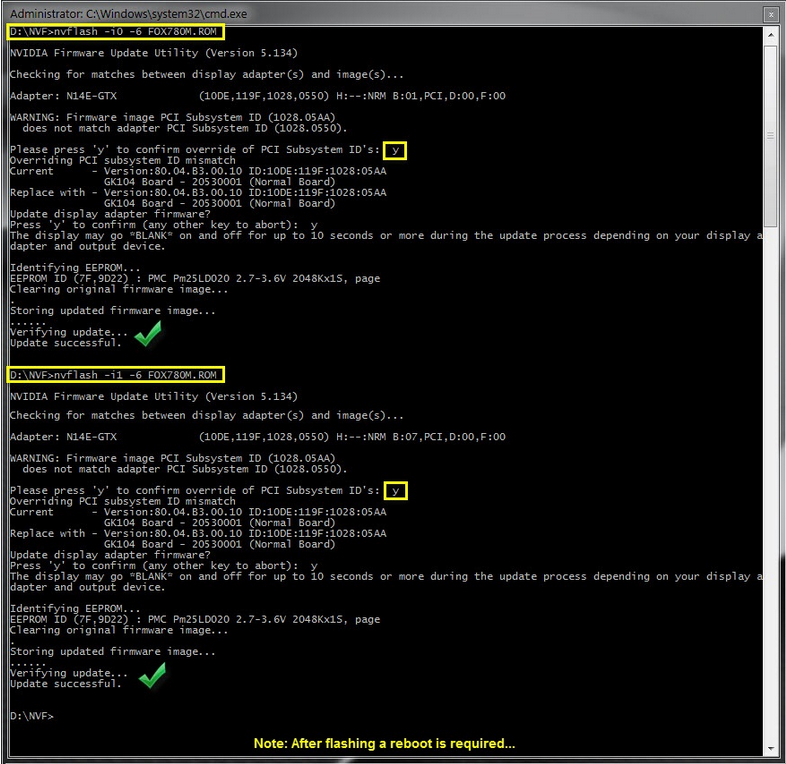Click the window title 'Administrator: C:\Windows\system32\cmd.exe'

tap(128, 14)
